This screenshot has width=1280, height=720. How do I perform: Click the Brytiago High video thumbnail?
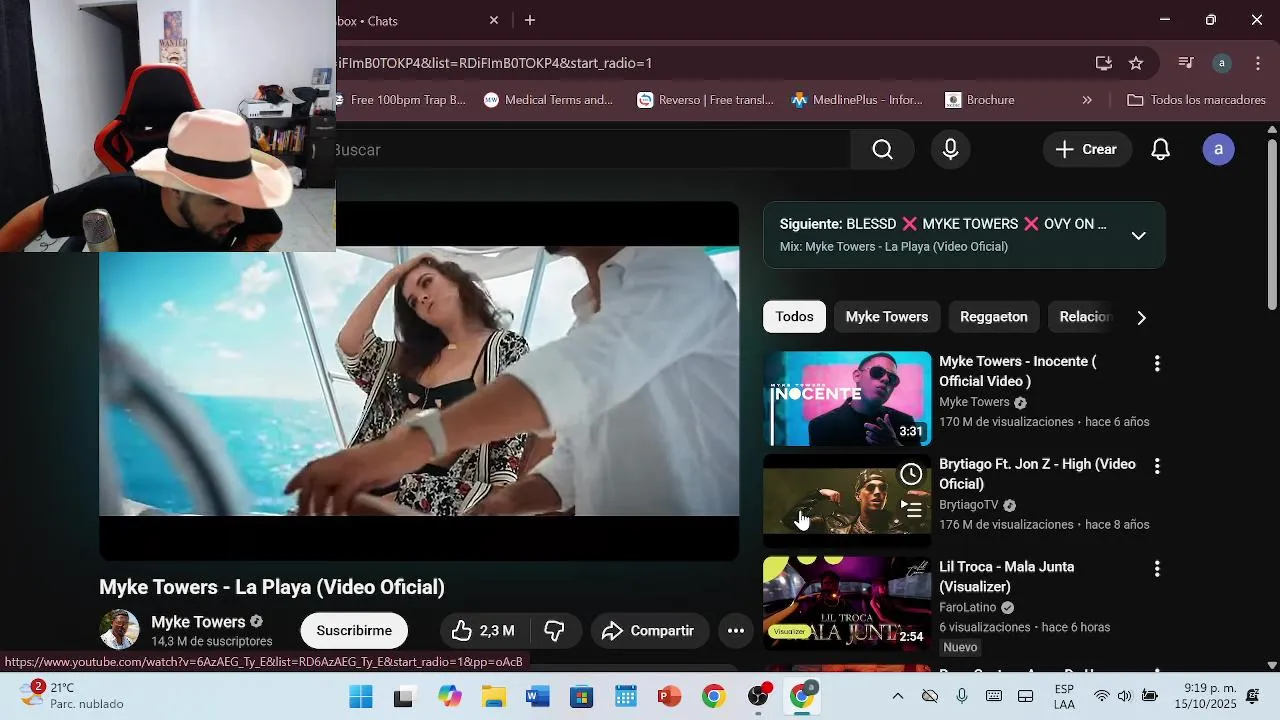[847, 501]
